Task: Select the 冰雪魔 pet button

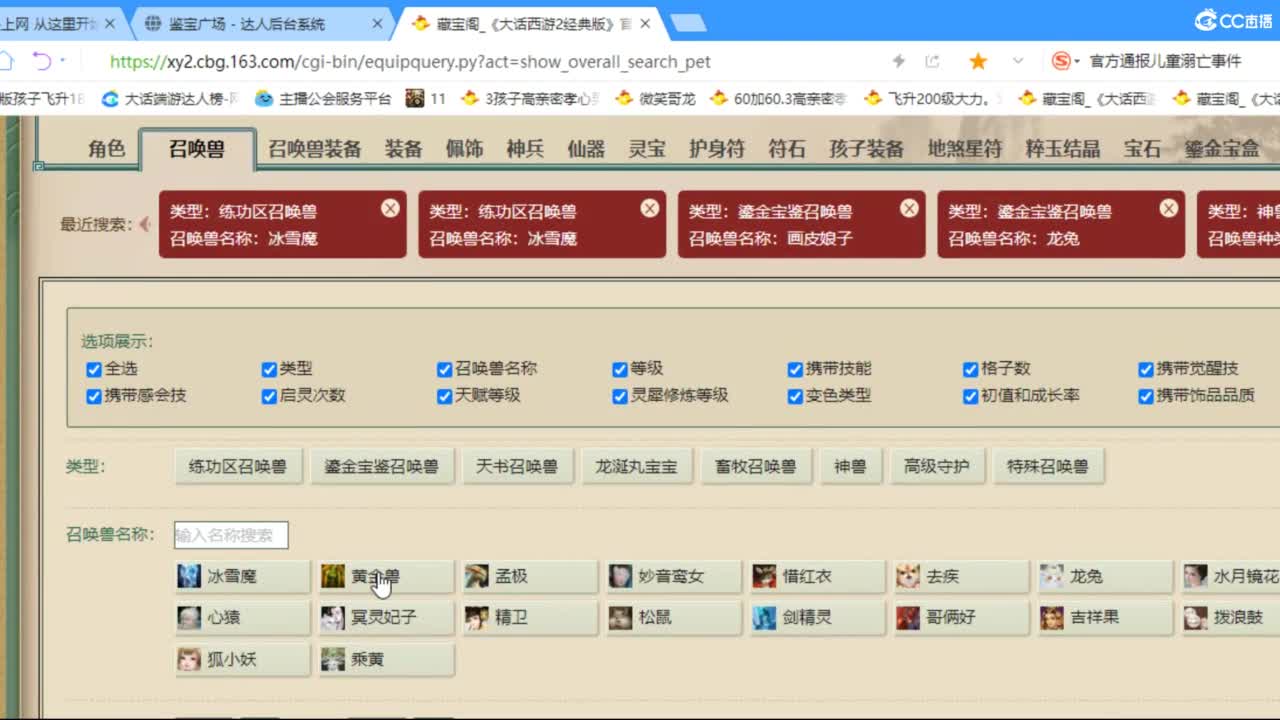Action: [243, 576]
